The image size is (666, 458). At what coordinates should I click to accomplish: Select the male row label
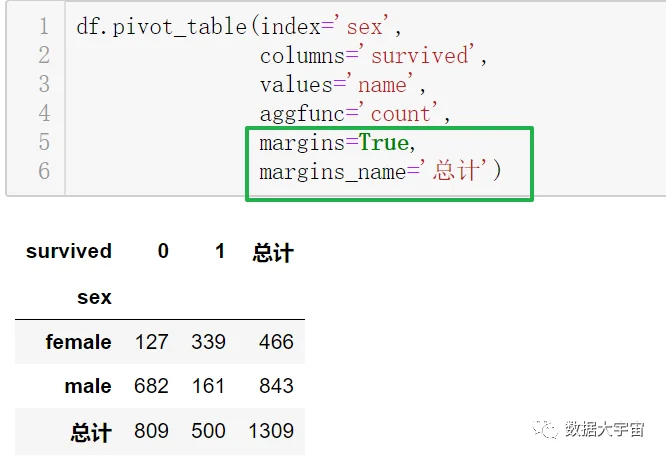coord(88,386)
